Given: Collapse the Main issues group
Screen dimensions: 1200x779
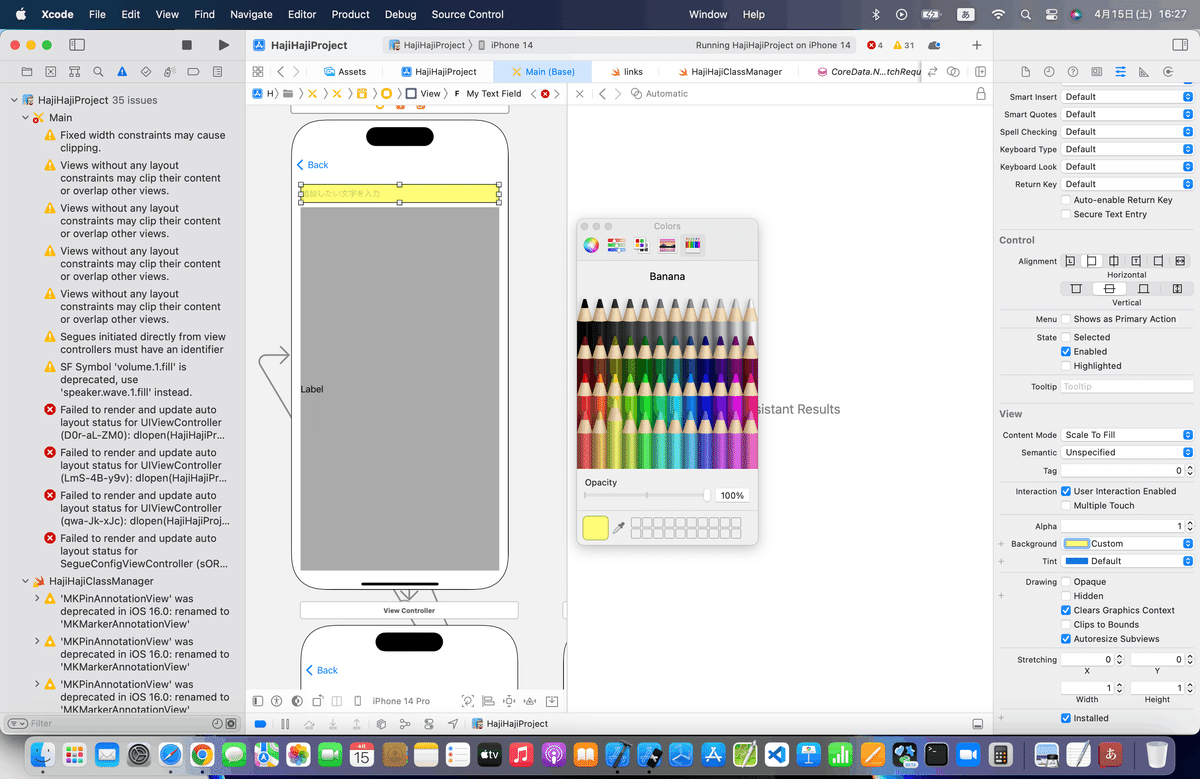Looking at the screenshot, I should coord(26,118).
